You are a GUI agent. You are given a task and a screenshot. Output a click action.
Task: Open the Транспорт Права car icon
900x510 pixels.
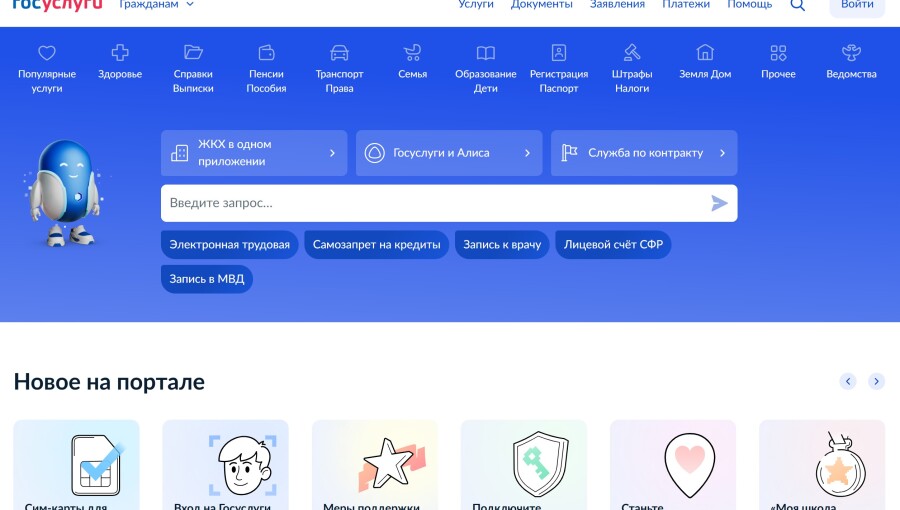pyautogui.click(x=339, y=53)
